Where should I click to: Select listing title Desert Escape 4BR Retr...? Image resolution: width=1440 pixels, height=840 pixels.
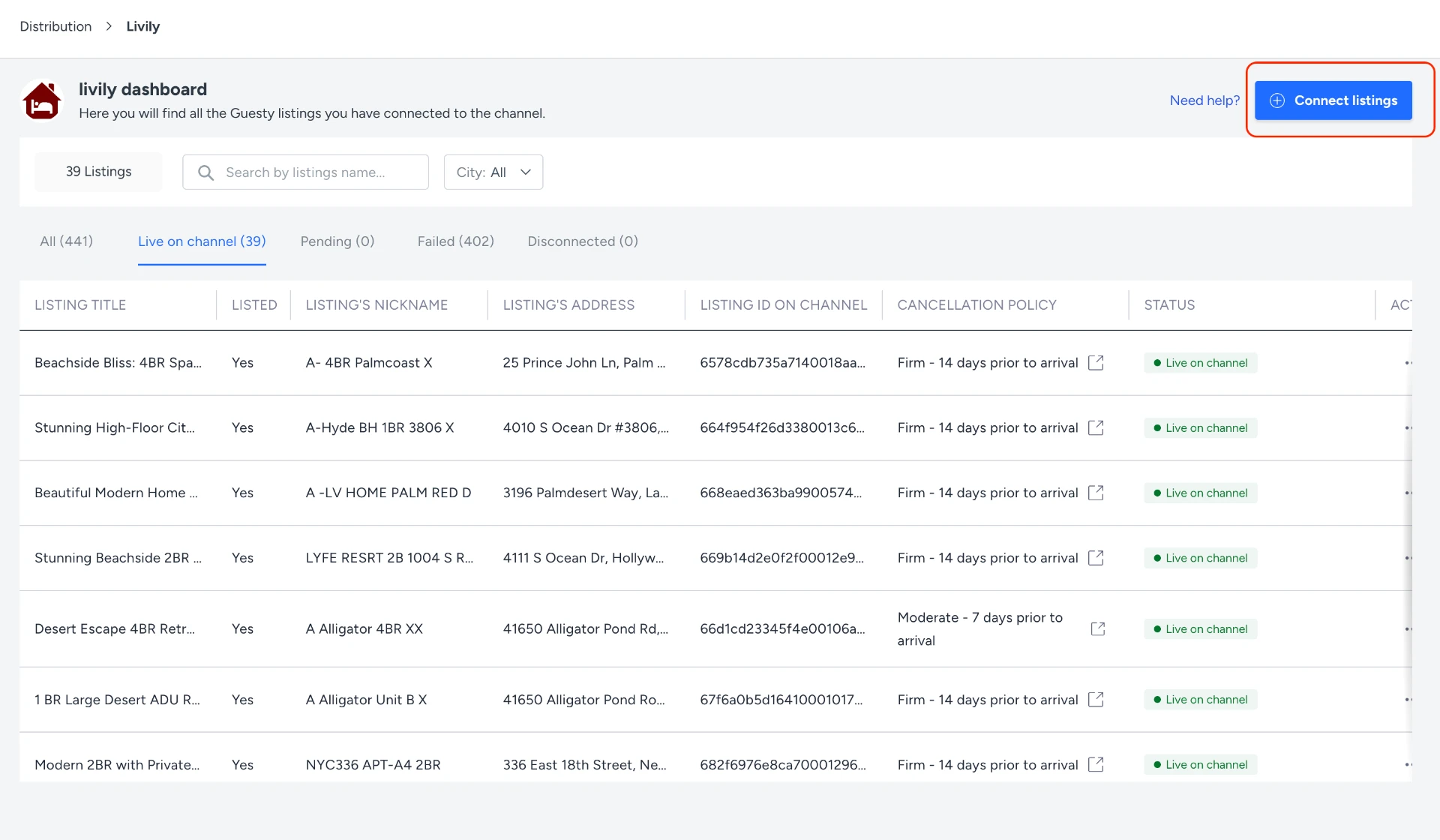click(x=115, y=629)
